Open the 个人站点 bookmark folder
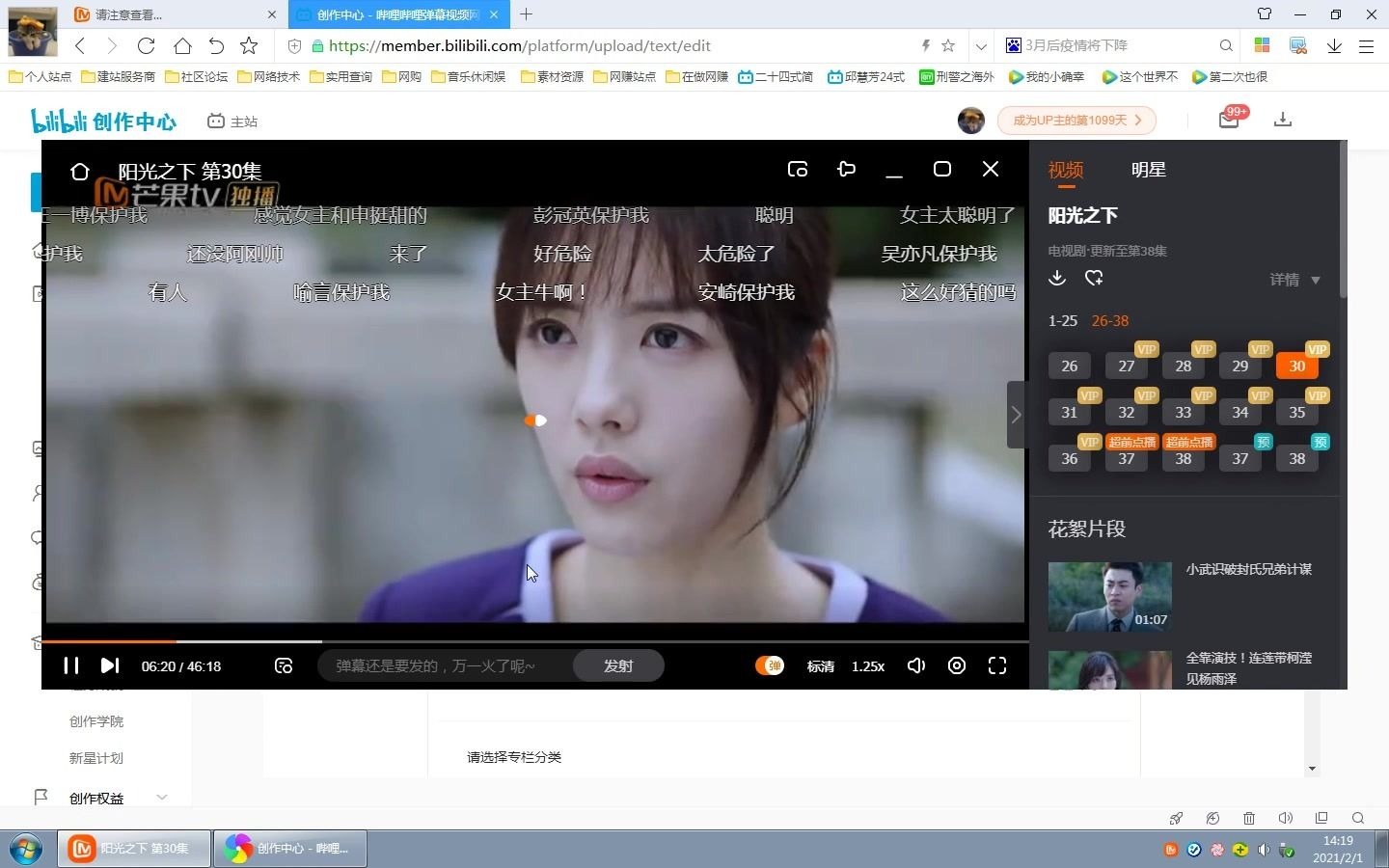The image size is (1389, 868). [x=40, y=76]
